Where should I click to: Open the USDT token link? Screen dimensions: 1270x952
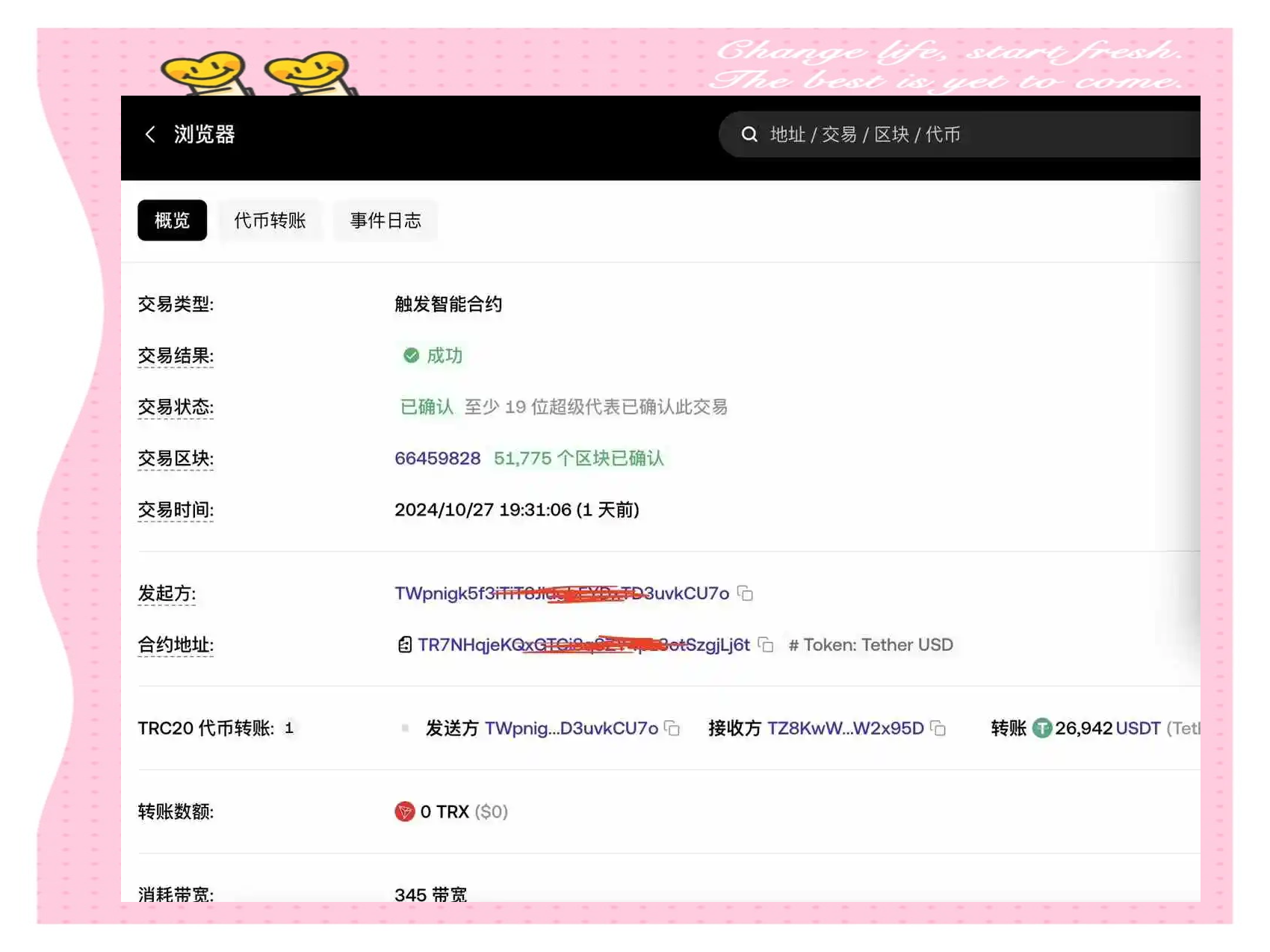point(1139,729)
